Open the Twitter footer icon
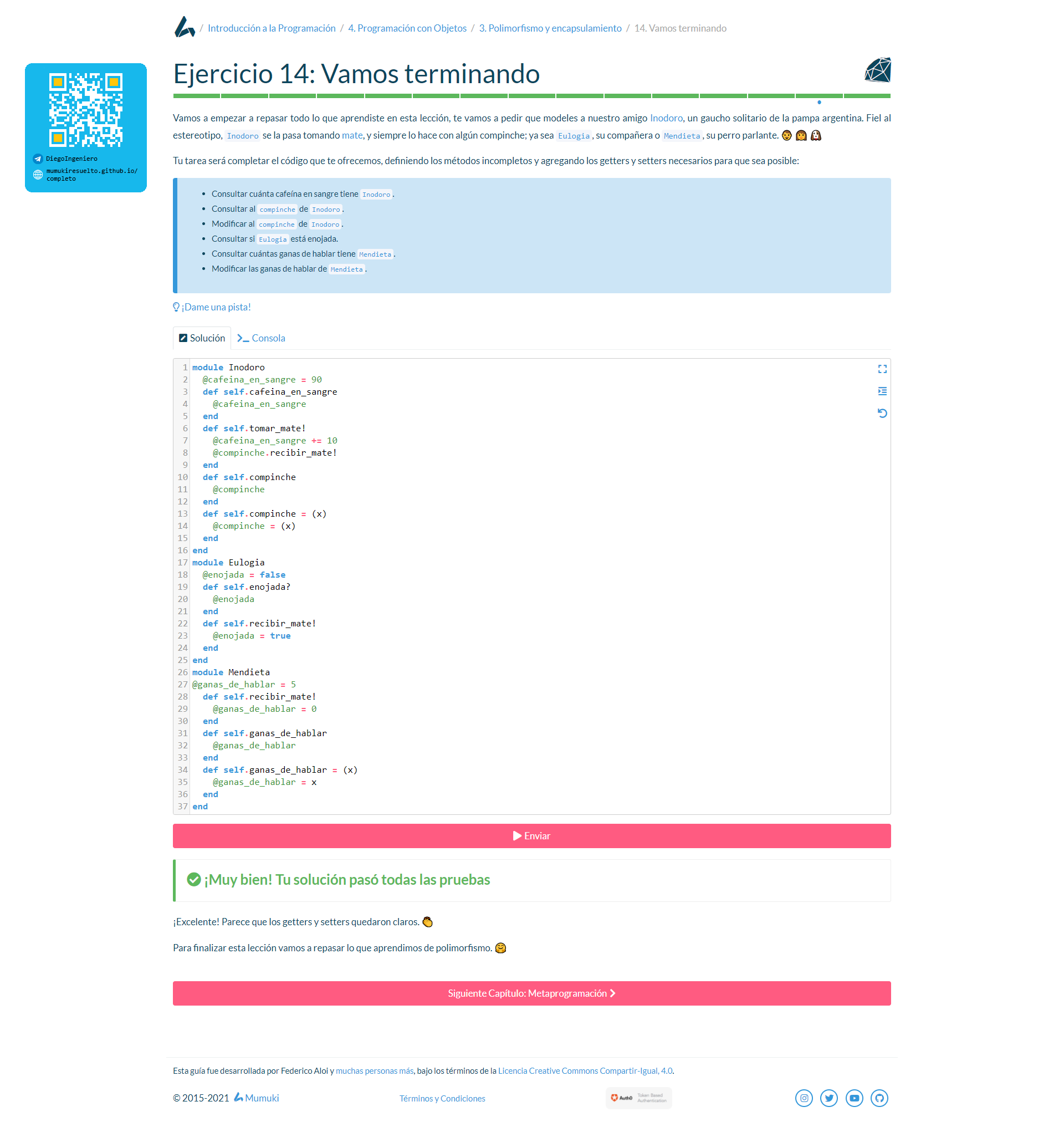This screenshot has height=1122, width=1064. click(828, 1098)
